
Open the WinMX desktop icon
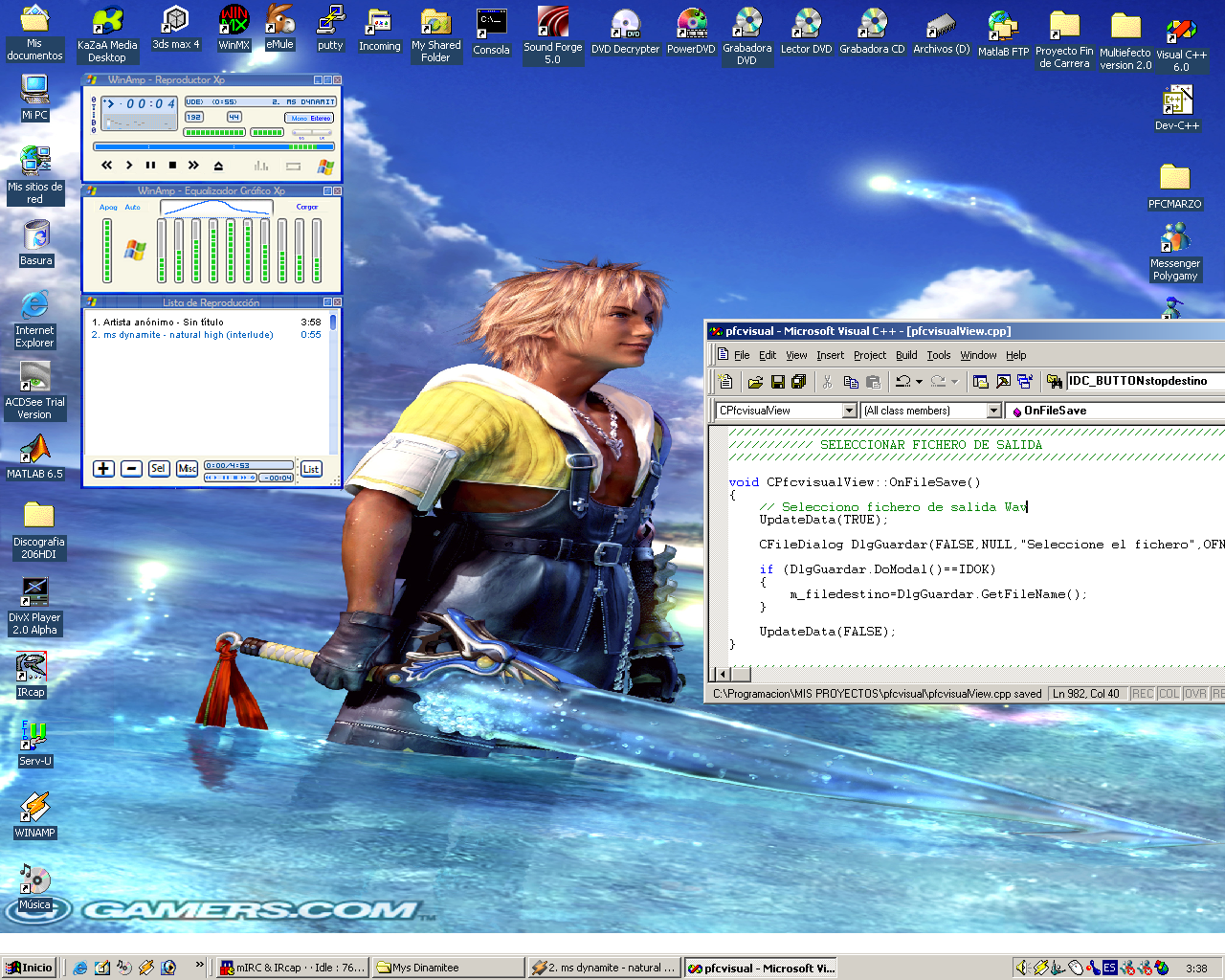pyautogui.click(x=234, y=27)
